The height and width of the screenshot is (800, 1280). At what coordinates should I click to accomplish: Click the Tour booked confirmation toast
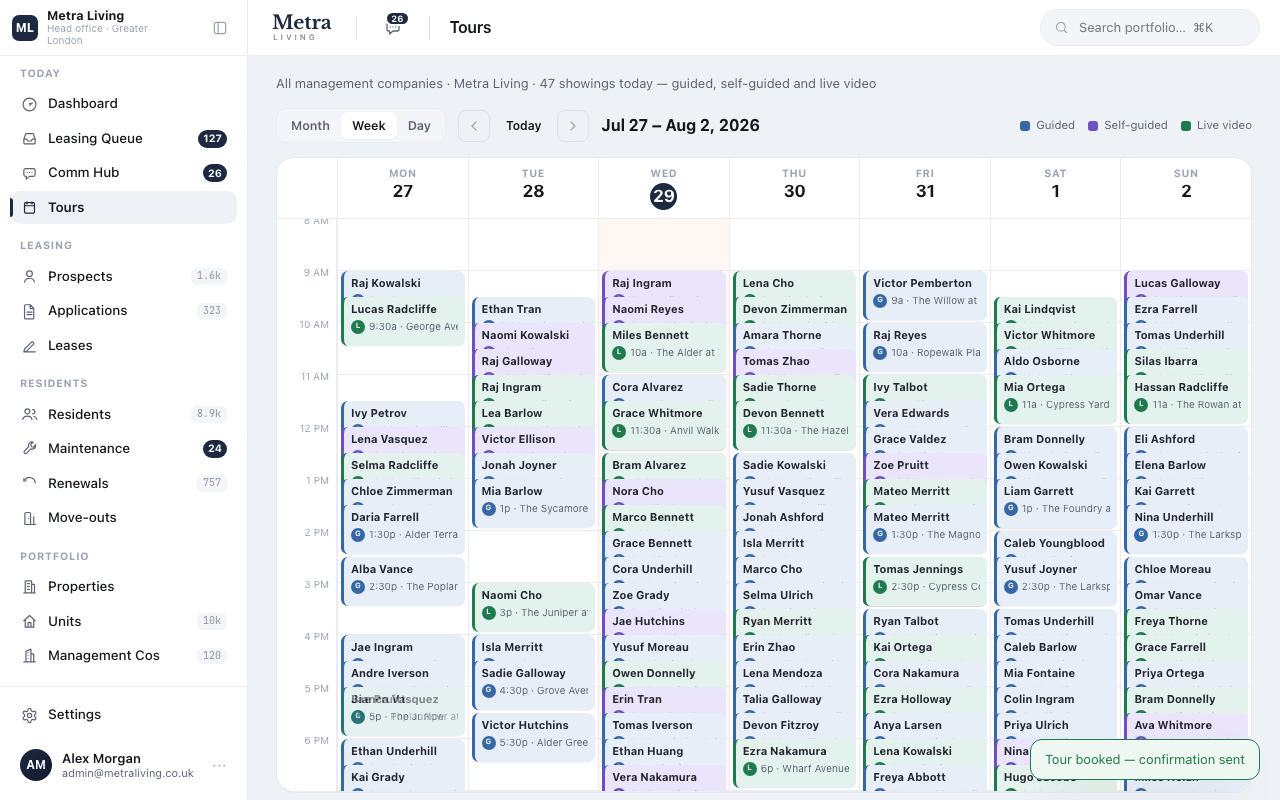click(x=1145, y=760)
